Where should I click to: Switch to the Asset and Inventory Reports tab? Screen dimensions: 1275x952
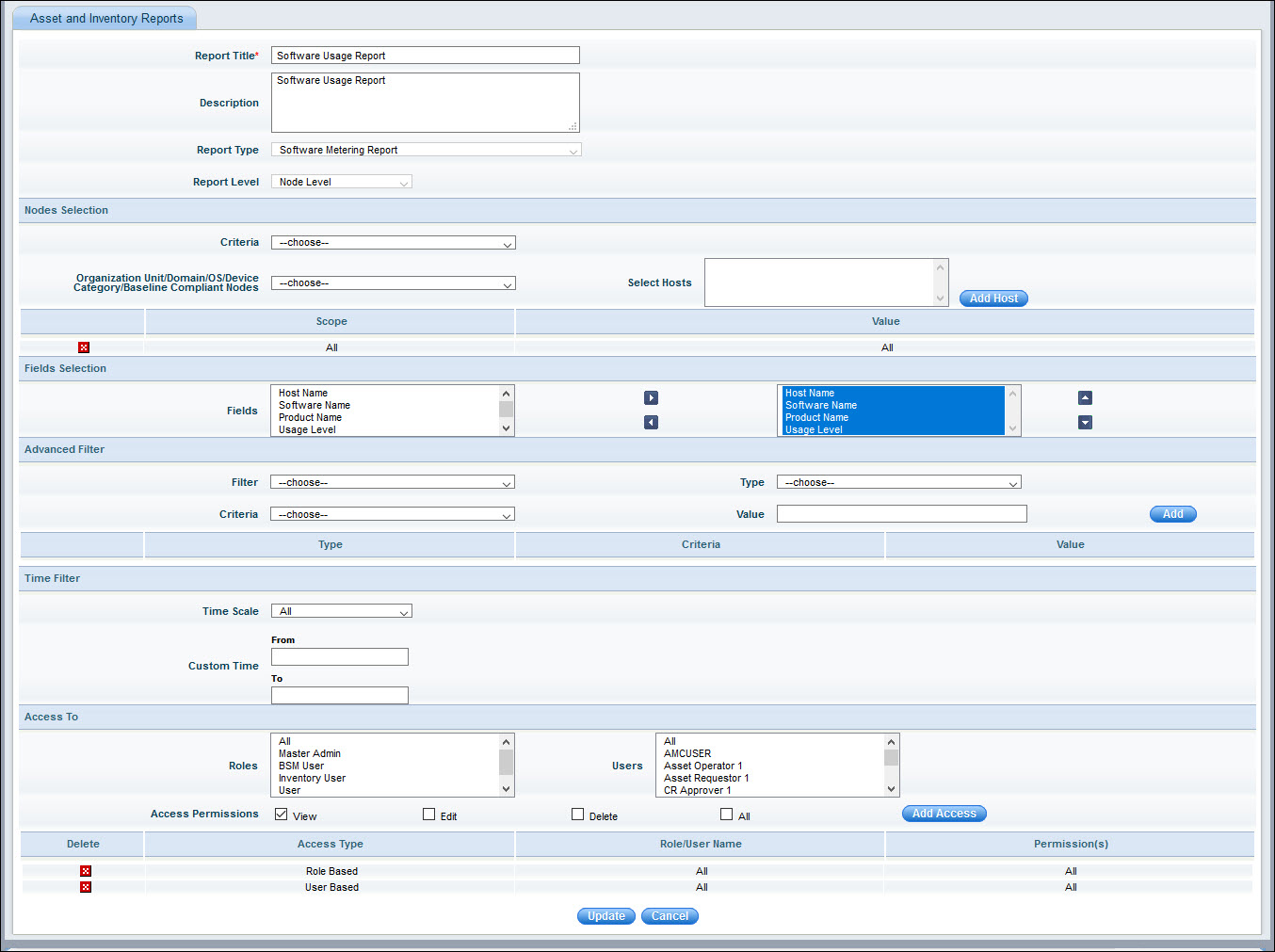coord(105,17)
